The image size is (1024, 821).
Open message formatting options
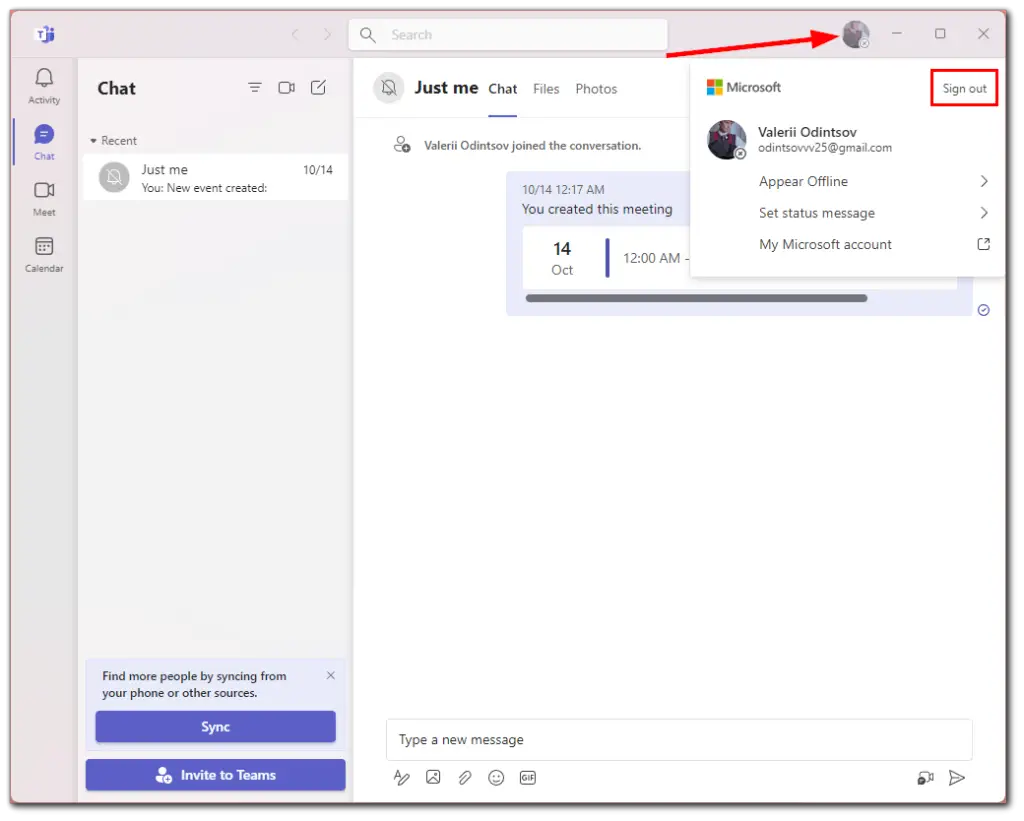[x=401, y=777]
